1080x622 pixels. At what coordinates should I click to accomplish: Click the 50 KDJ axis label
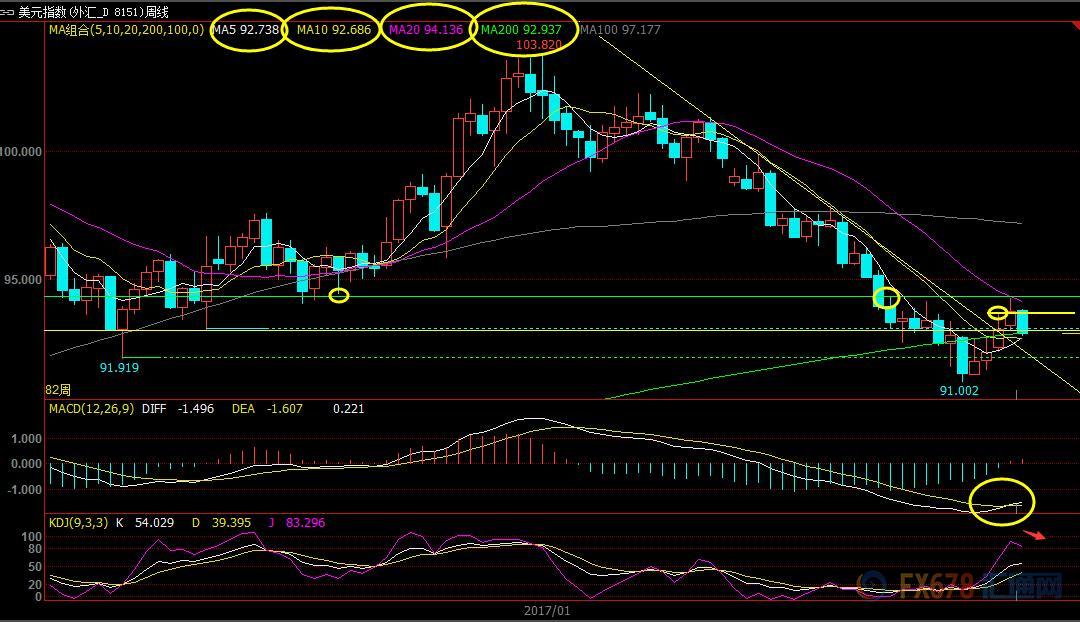point(34,567)
